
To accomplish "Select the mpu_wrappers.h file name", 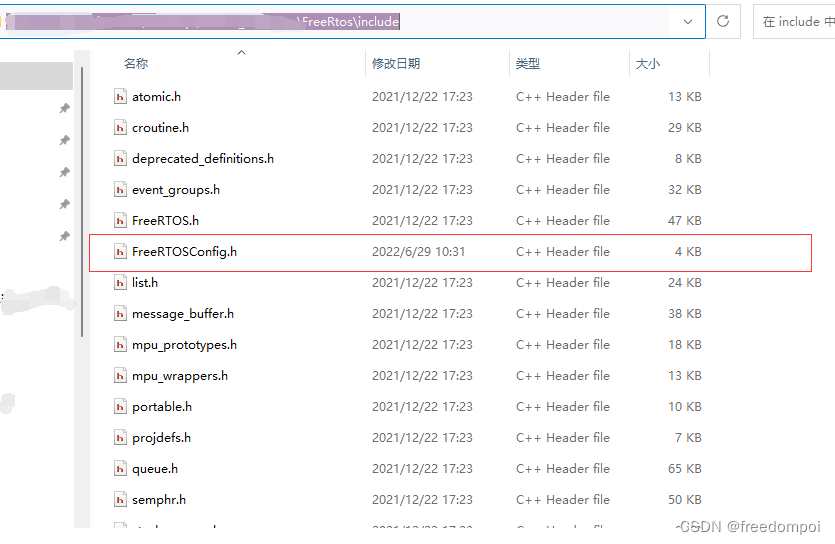I will tap(179, 376).
